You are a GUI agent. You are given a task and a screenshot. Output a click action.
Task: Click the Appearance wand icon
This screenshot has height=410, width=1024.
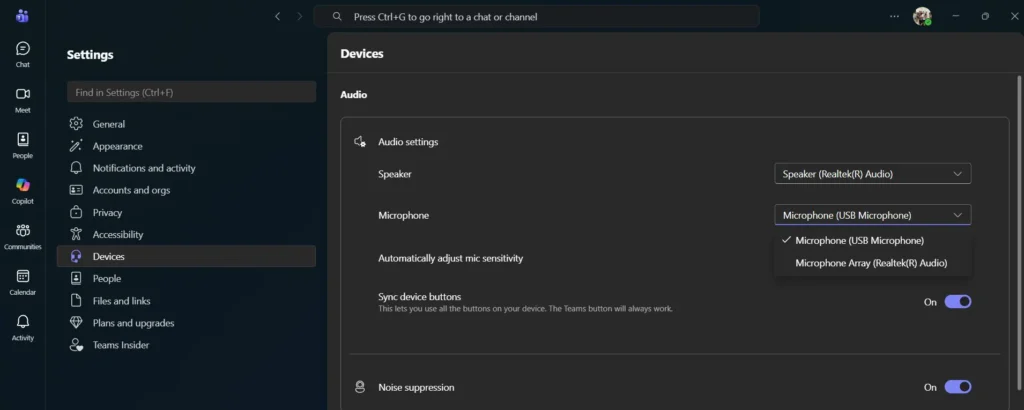tap(76, 146)
